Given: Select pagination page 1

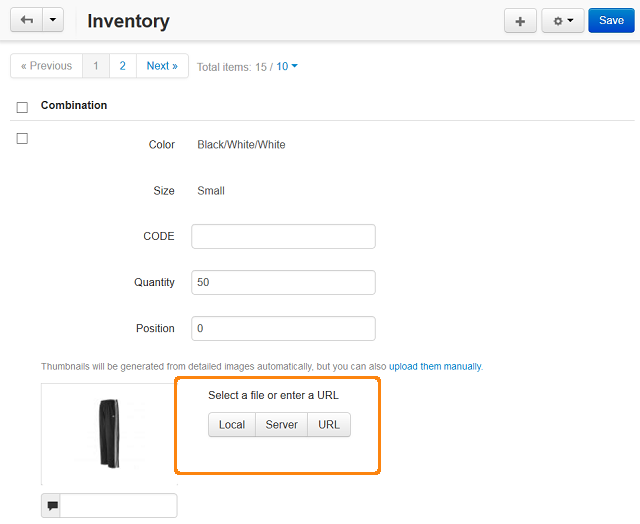Looking at the screenshot, I should (96, 66).
